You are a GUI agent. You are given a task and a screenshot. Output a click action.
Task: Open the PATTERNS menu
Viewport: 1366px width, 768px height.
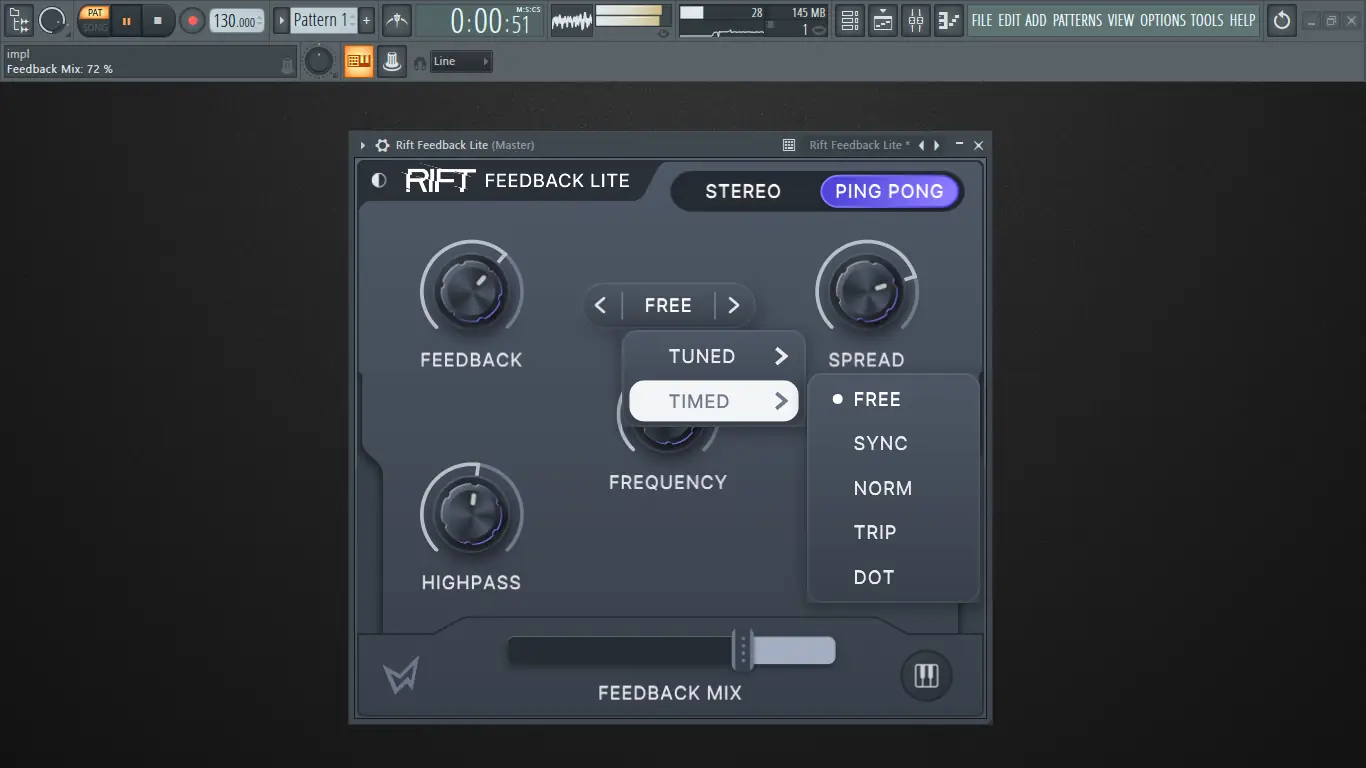pos(1078,20)
